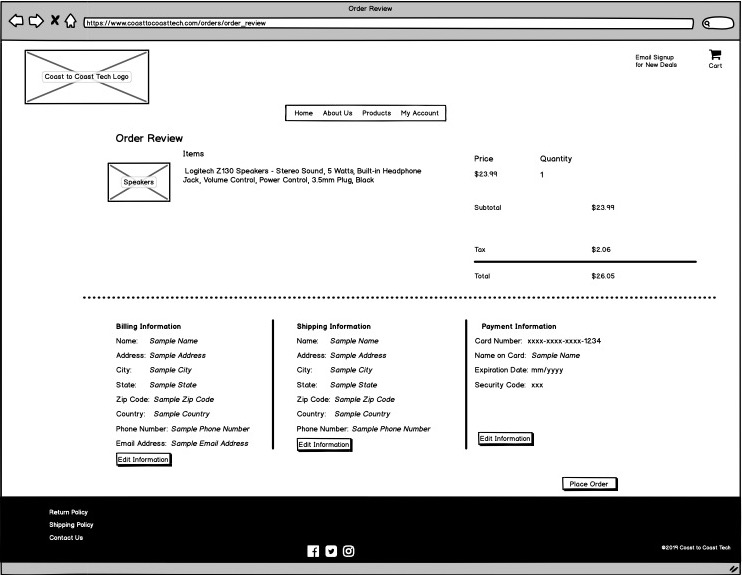Screen dimensions: 742x575
Task: Open the shopping cart icon
Action: coord(715,56)
